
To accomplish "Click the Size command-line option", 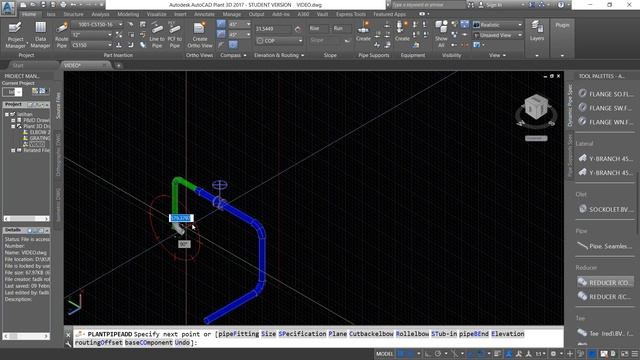I will click(268, 334).
